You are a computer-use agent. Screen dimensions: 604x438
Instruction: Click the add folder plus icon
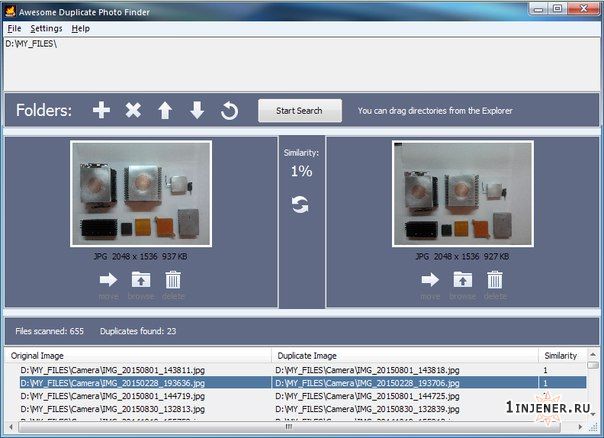tap(101, 111)
